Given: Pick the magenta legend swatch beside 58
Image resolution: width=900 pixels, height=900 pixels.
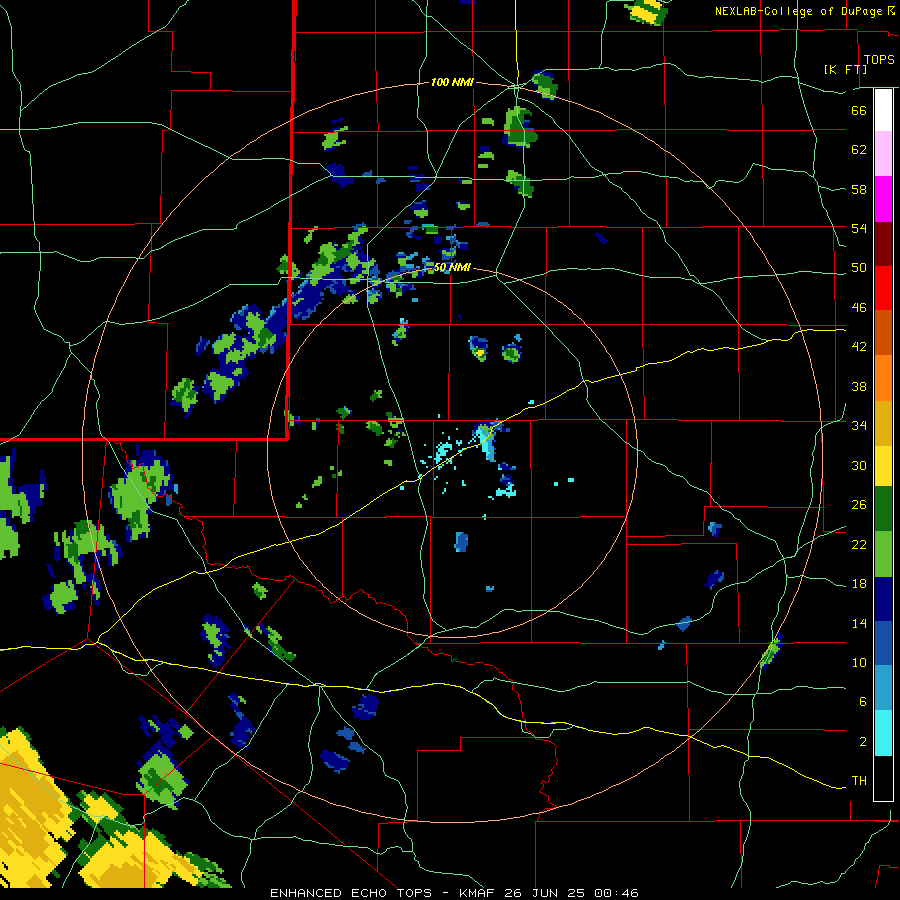Looking at the screenshot, I should [883, 199].
